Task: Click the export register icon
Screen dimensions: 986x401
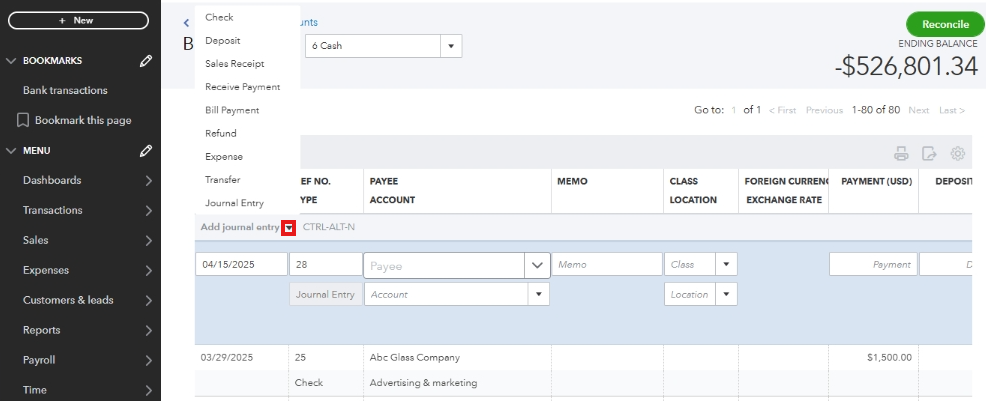Action: click(929, 153)
